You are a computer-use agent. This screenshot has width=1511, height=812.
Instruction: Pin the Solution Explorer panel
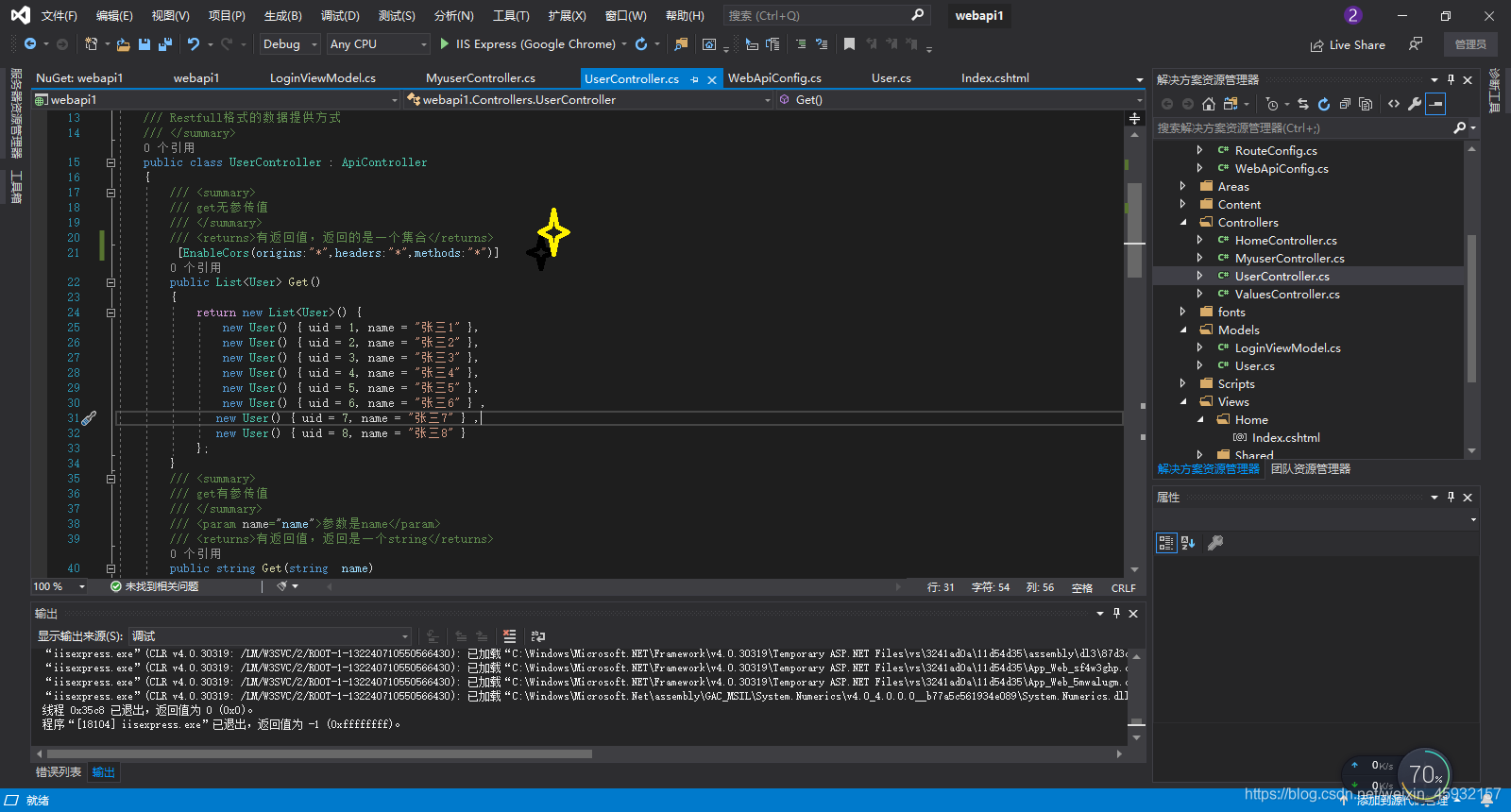tap(1452, 80)
